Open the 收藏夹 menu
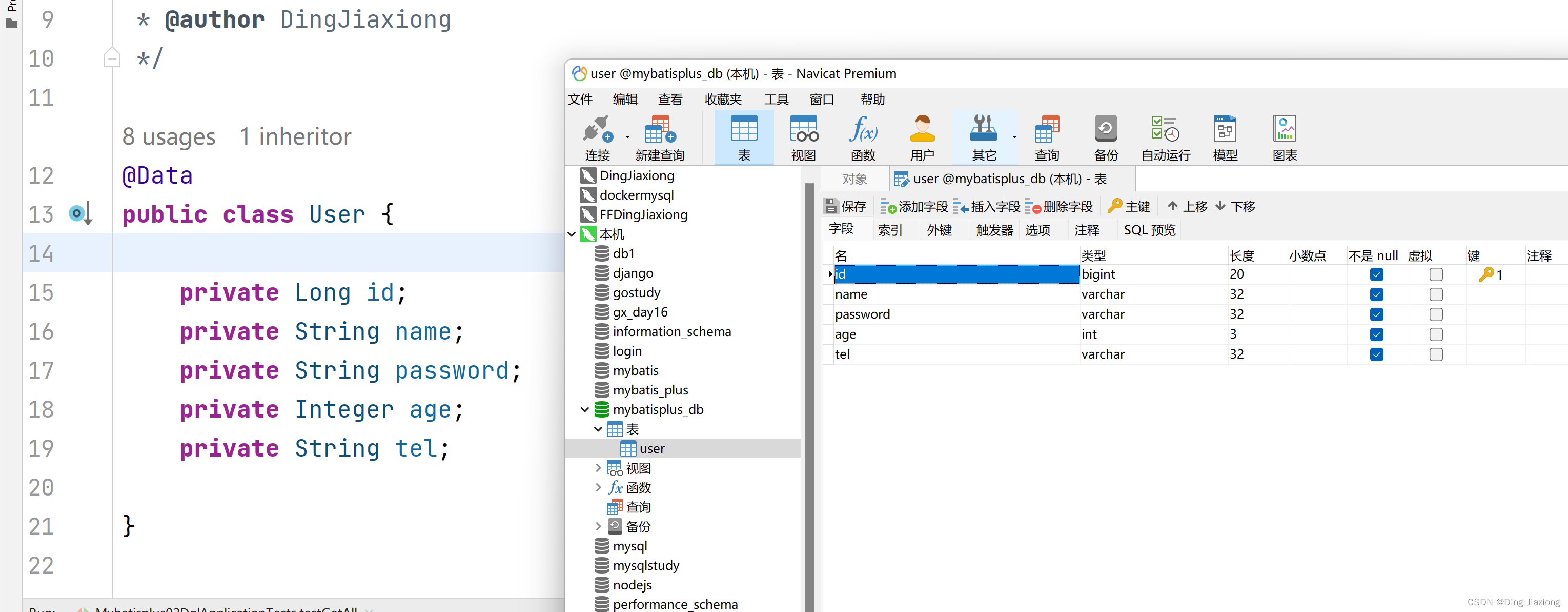Screen dimensions: 1568x612 (723, 99)
